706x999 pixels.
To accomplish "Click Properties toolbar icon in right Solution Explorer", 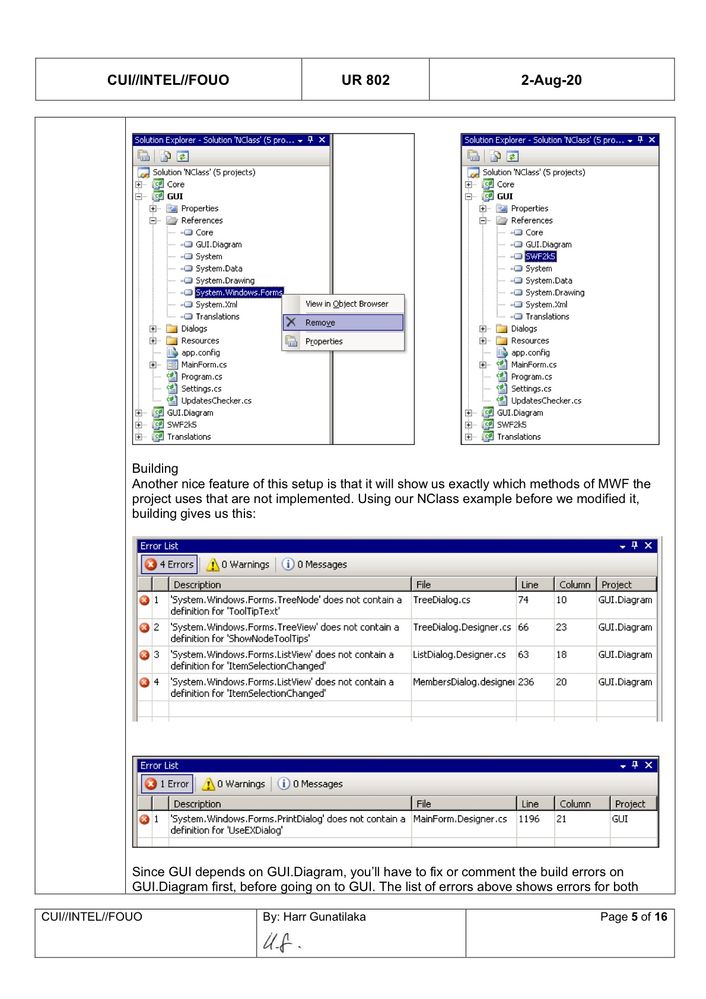I will (473, 155).
